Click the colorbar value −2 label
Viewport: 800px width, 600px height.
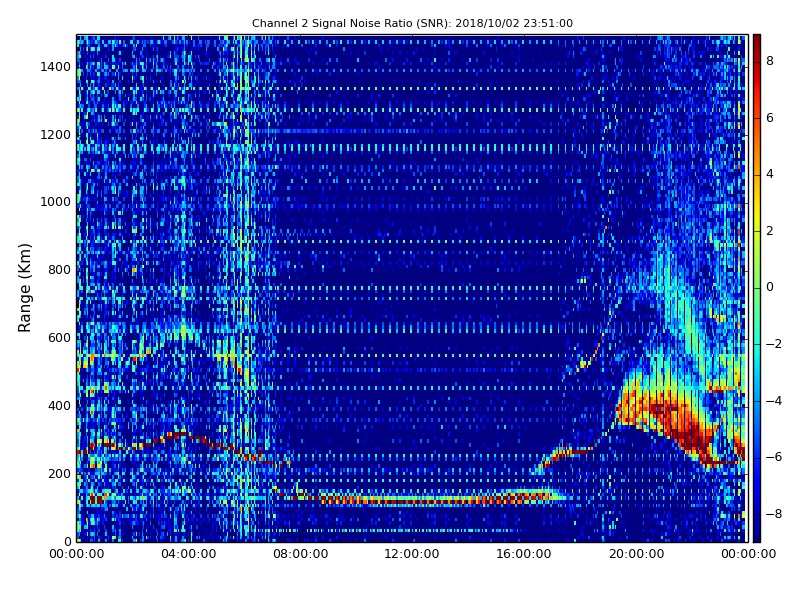tap(773, 344)
